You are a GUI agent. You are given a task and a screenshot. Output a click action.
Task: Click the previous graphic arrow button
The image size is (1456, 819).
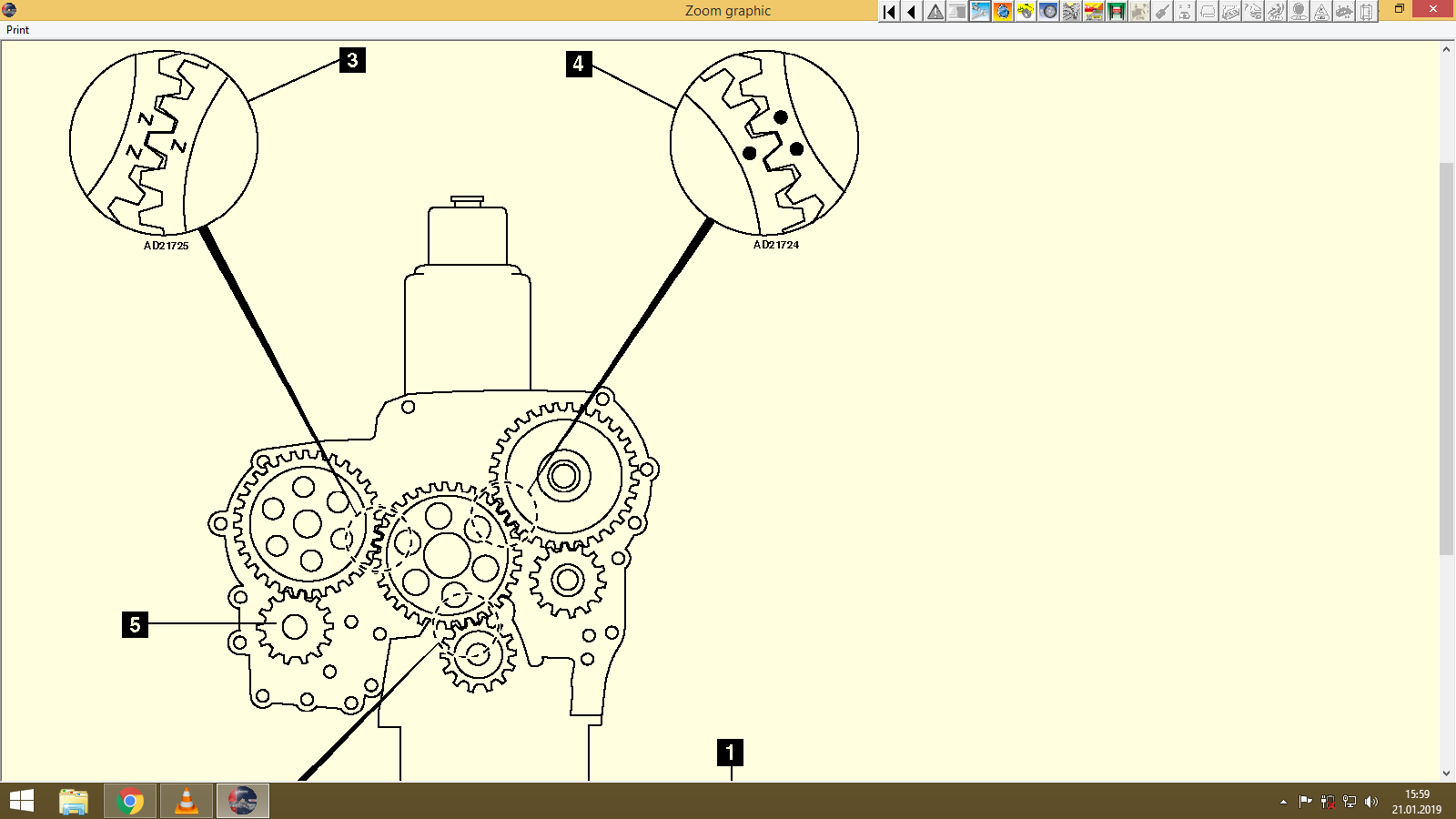coord(910,12)
